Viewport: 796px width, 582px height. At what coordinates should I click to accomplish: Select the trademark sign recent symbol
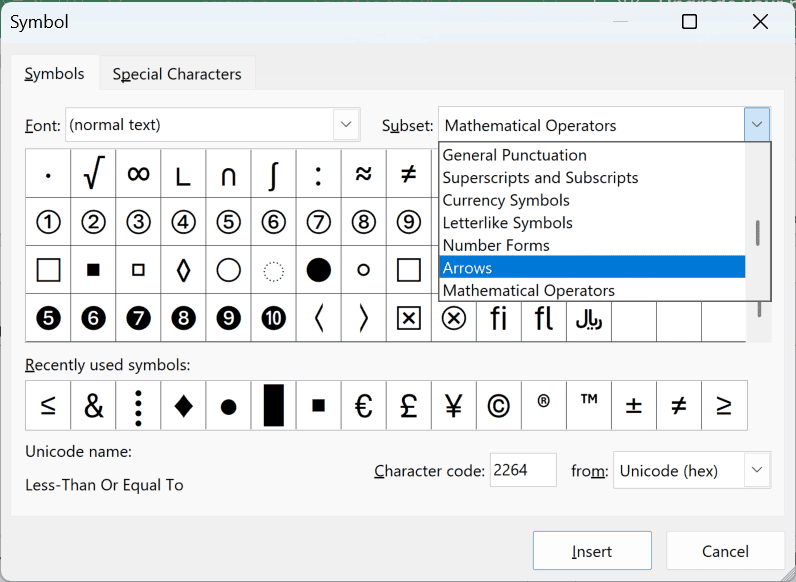(589, 405)
